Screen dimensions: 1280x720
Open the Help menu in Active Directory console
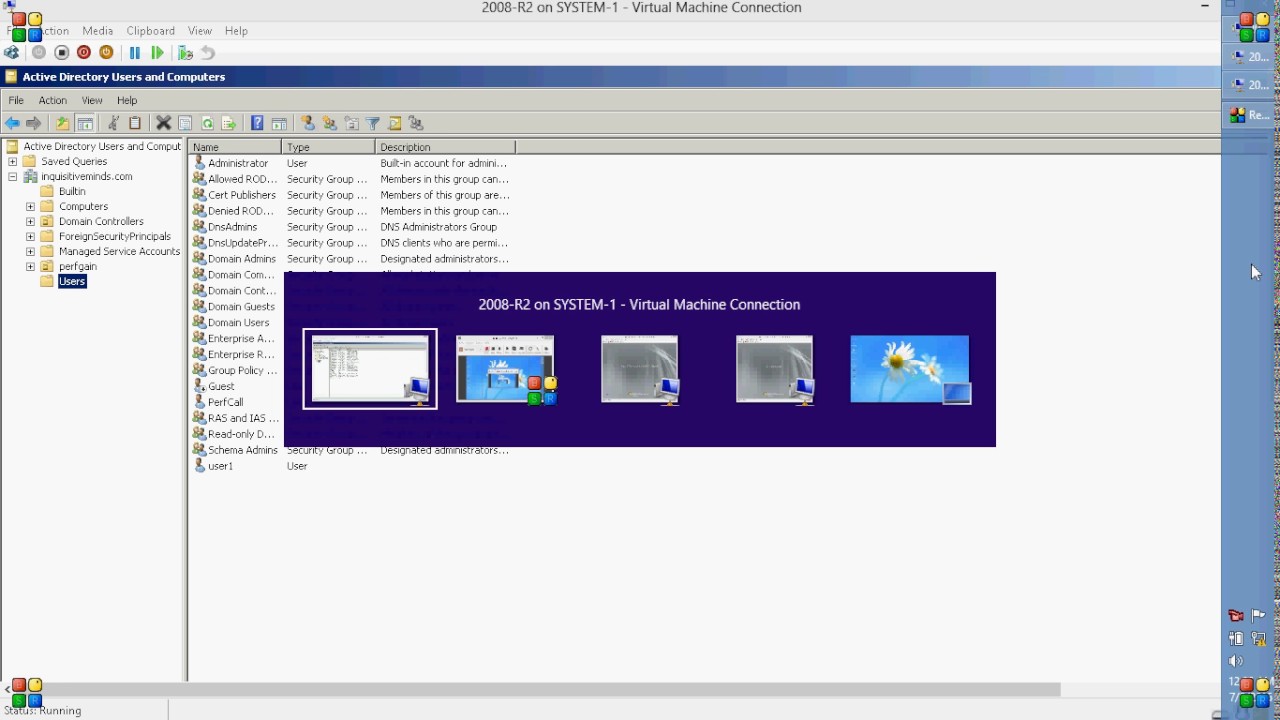tap(127, 100)
